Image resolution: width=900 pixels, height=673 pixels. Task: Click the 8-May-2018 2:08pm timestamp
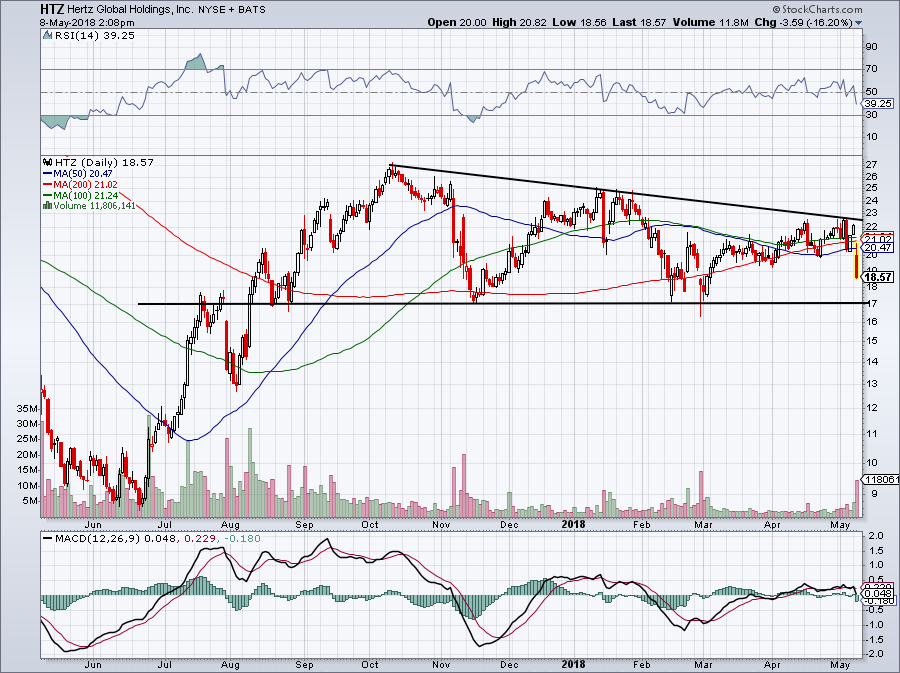point(87,23)
